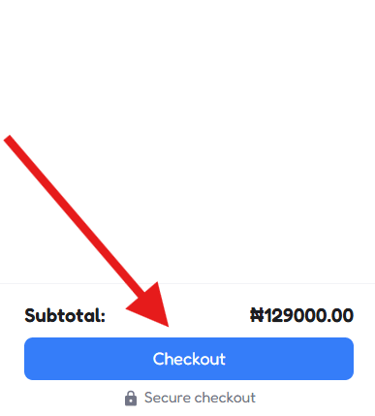This screenshot has width=375, height=416.
Task: Click the padlock icon beside Secure checkout
Action: (131, 398)
